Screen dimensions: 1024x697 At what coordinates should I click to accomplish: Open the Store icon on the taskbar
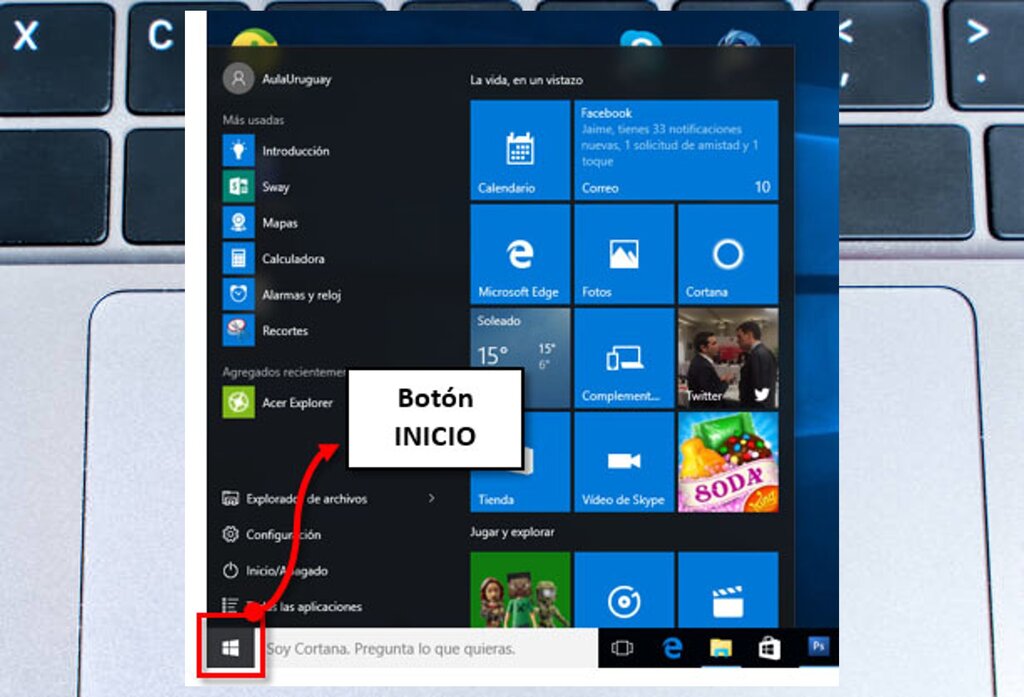pos(769,648)
